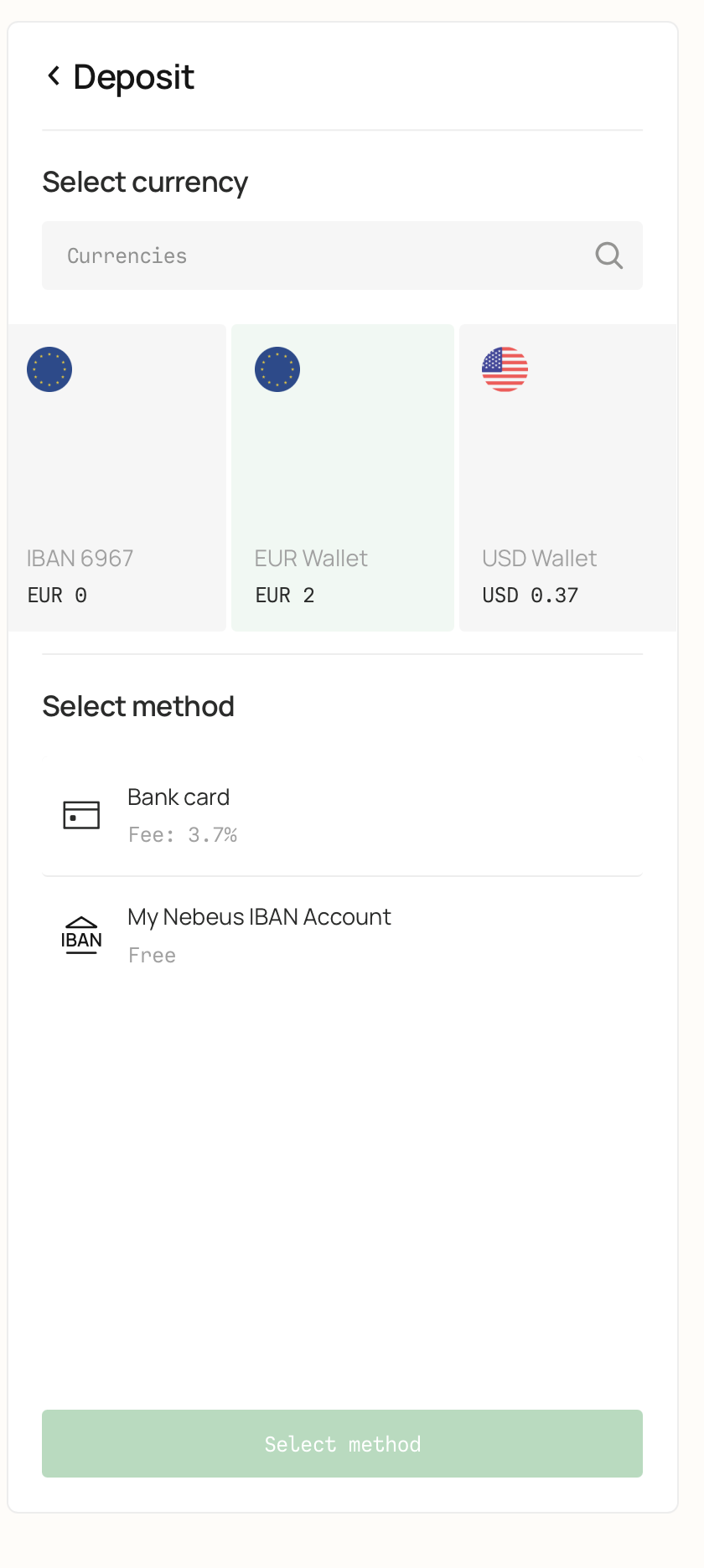The image size is (704, 1568).
Task: Select Bank card deposit method
Action: [179, 797]
